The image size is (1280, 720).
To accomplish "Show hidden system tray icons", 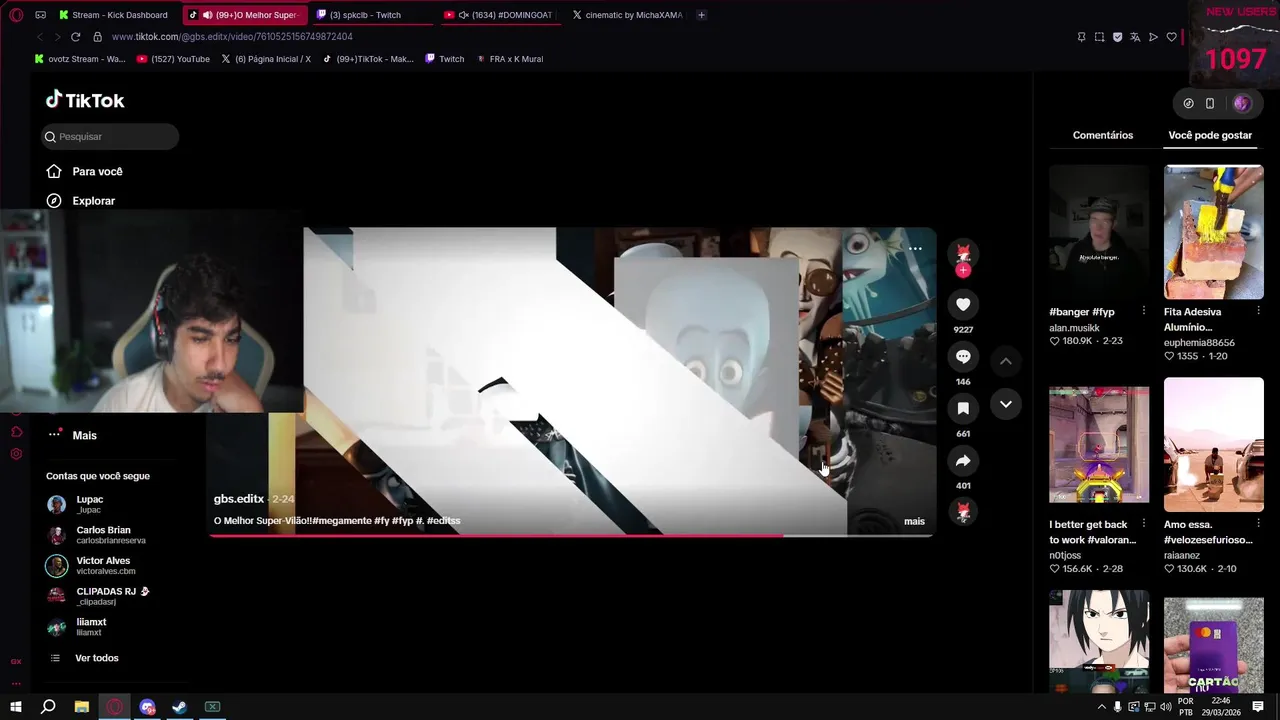I will point(1101,707).
